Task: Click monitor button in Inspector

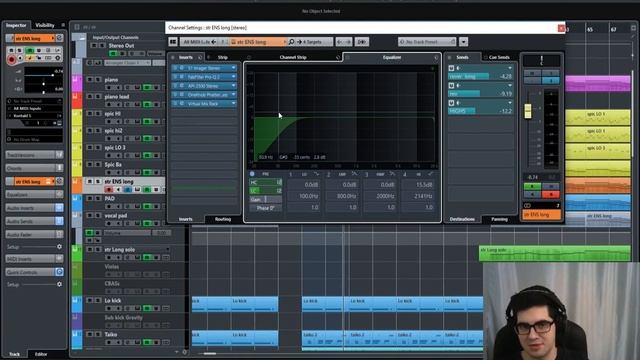Action: click(x=20, y=59)
